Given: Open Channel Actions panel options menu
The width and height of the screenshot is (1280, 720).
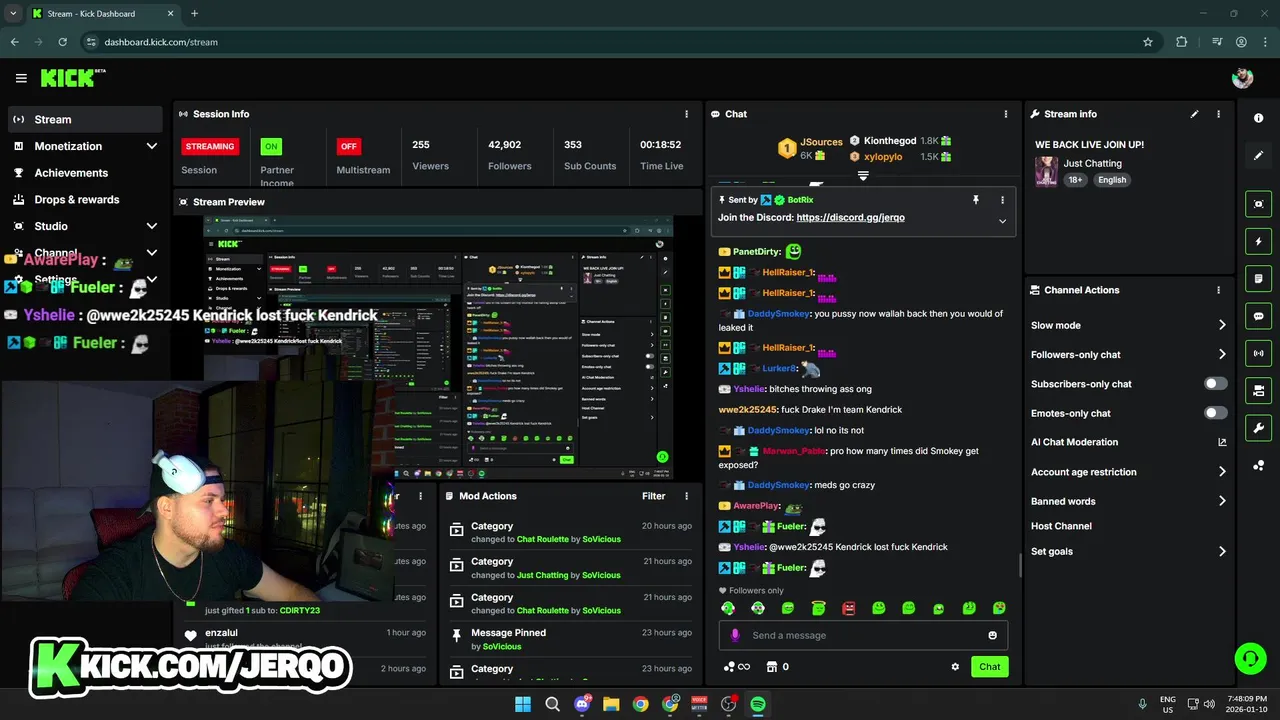Looking at the screenshot, I should 1218,290.
